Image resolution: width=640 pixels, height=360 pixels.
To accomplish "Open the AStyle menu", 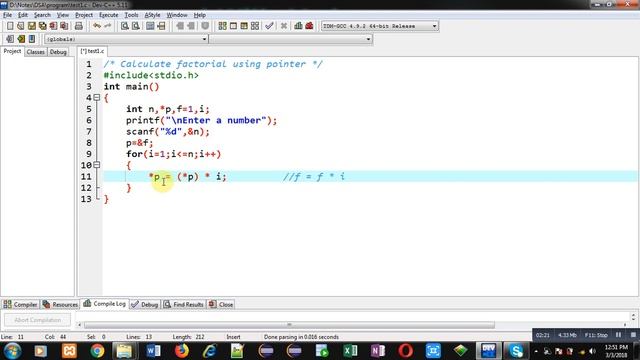I will tap(152, 15).
